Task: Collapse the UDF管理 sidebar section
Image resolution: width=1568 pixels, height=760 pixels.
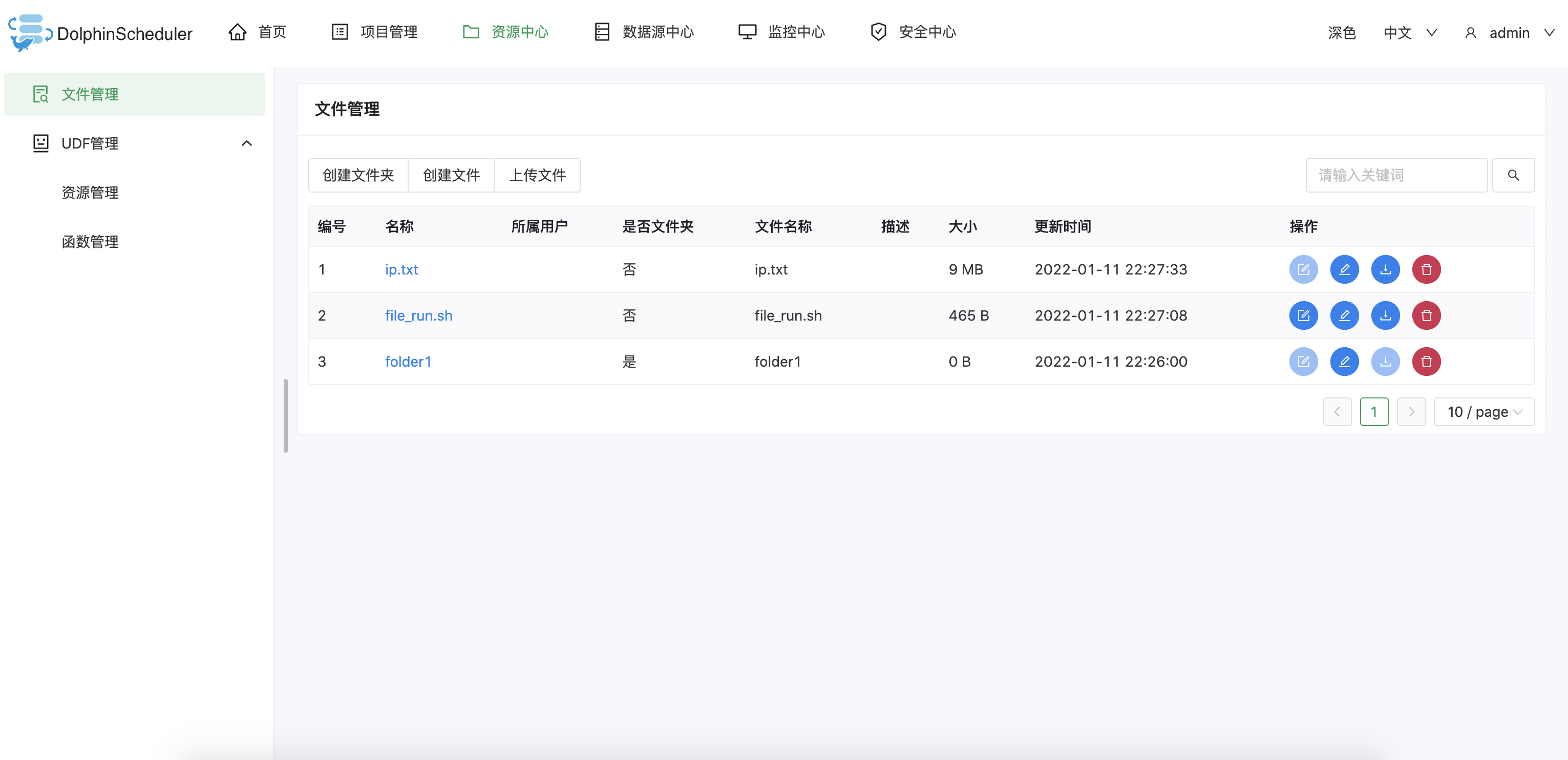Action: pos(246,144)
